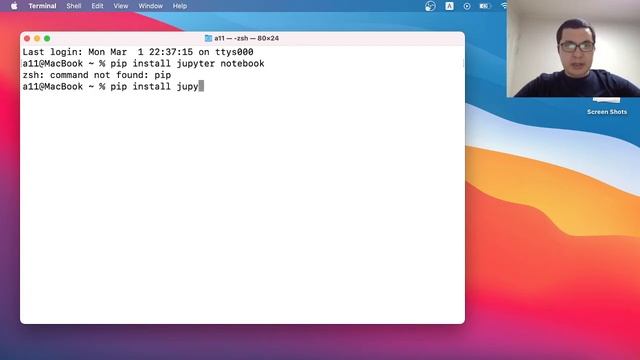Select the Screen Shots desktop folder
The width and height of the screenshot is (640, 360).
tap(607, 107)
